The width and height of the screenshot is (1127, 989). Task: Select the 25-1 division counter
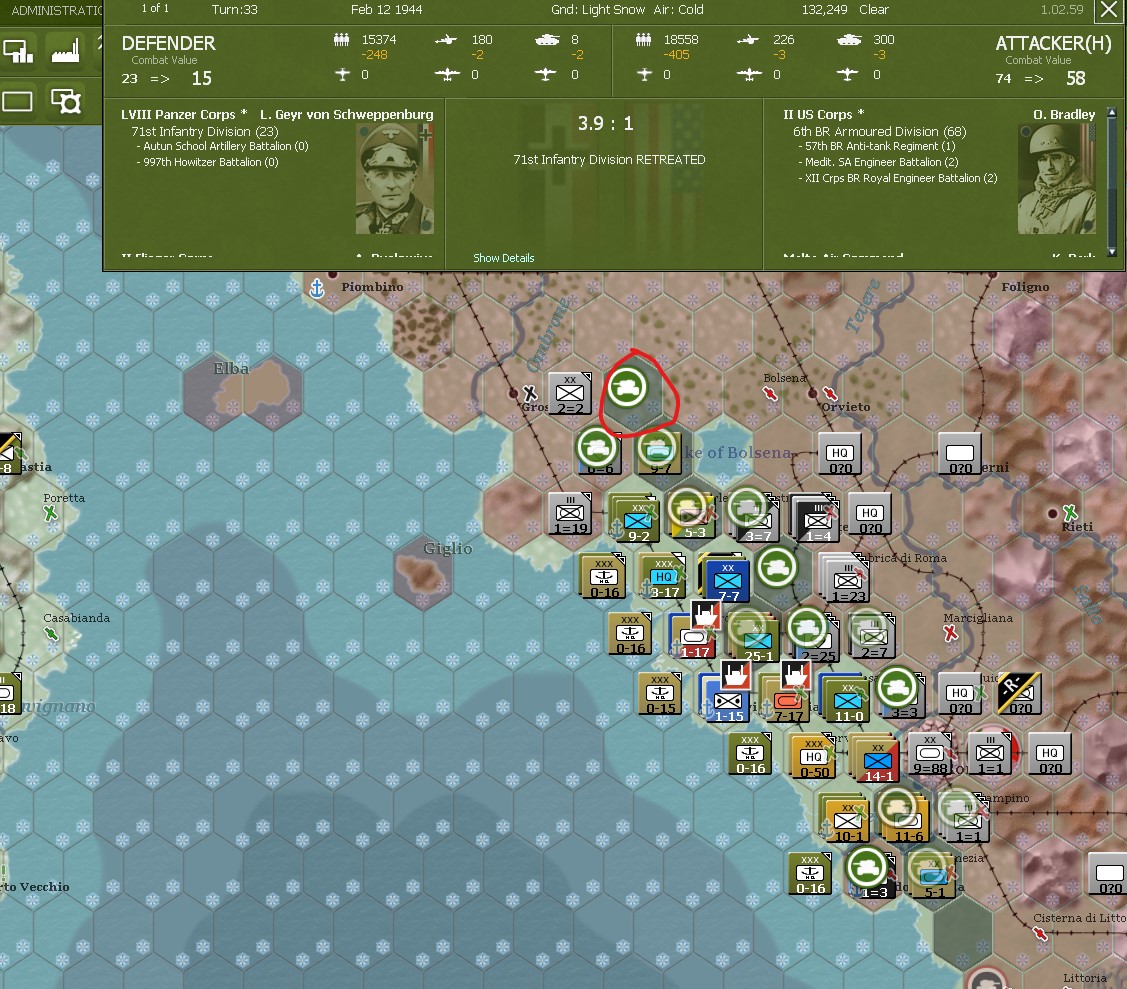click(757, 640)
